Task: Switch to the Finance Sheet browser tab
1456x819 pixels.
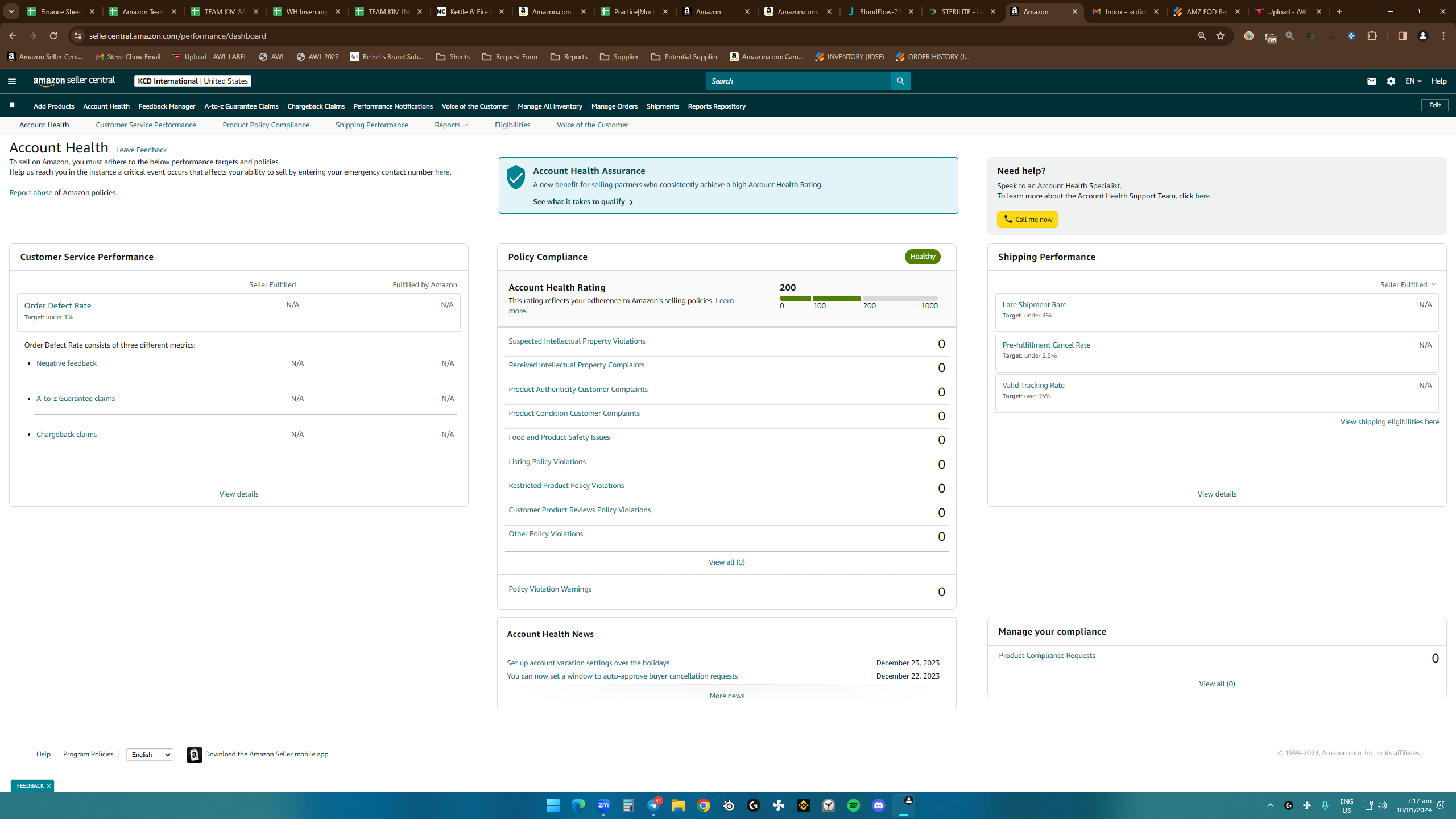Action: coord(61,11)
